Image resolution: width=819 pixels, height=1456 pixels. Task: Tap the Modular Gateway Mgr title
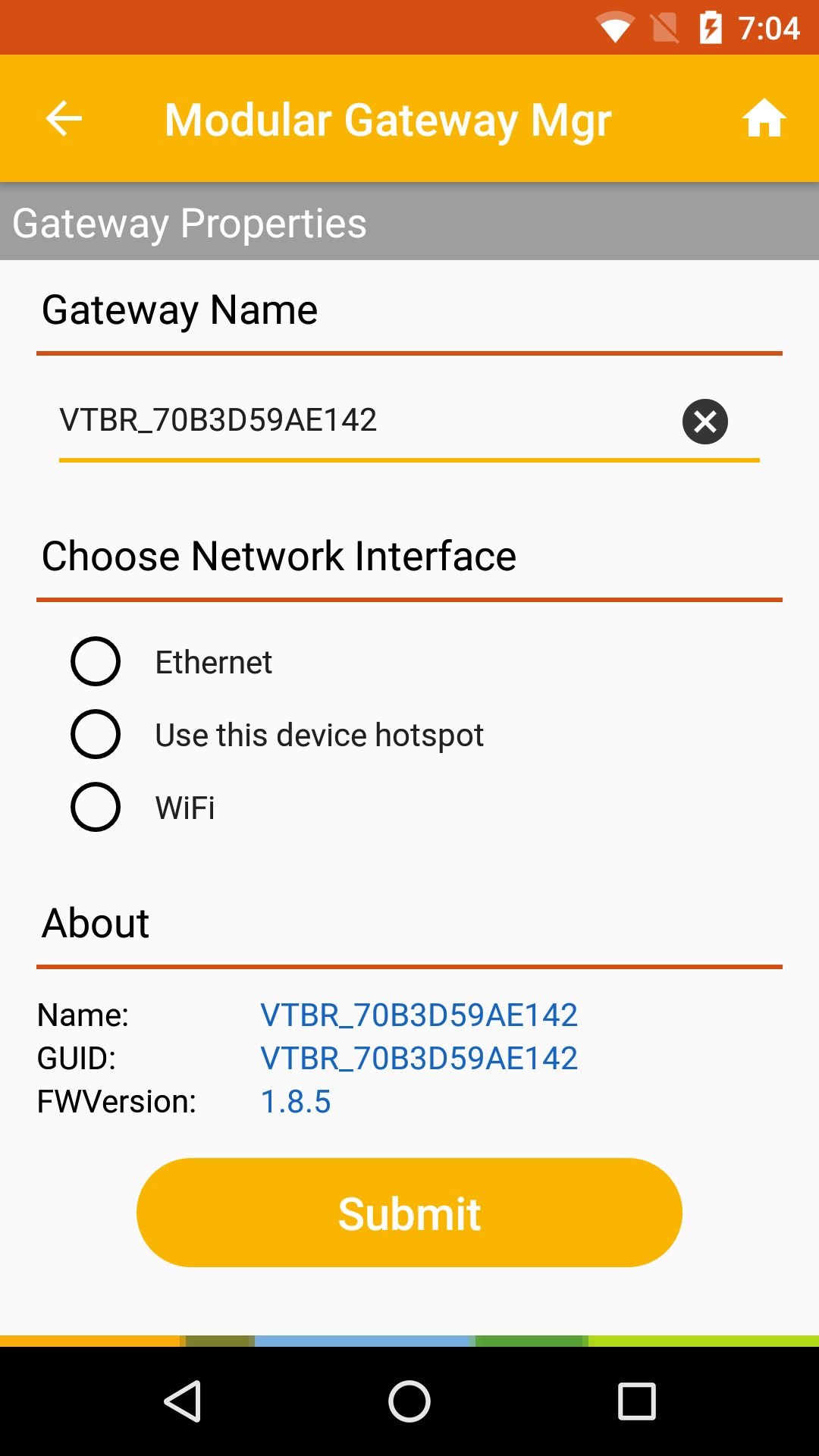[388, 120]
